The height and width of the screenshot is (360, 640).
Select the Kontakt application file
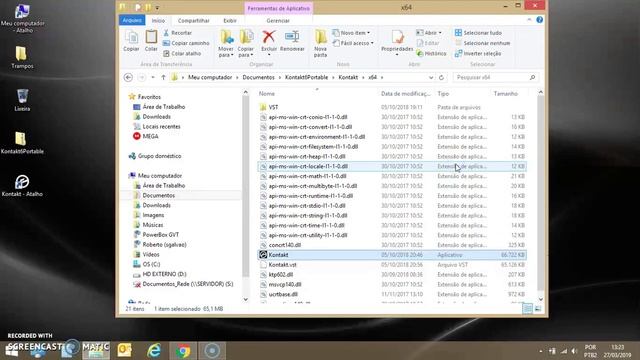(x=392, y=255)
